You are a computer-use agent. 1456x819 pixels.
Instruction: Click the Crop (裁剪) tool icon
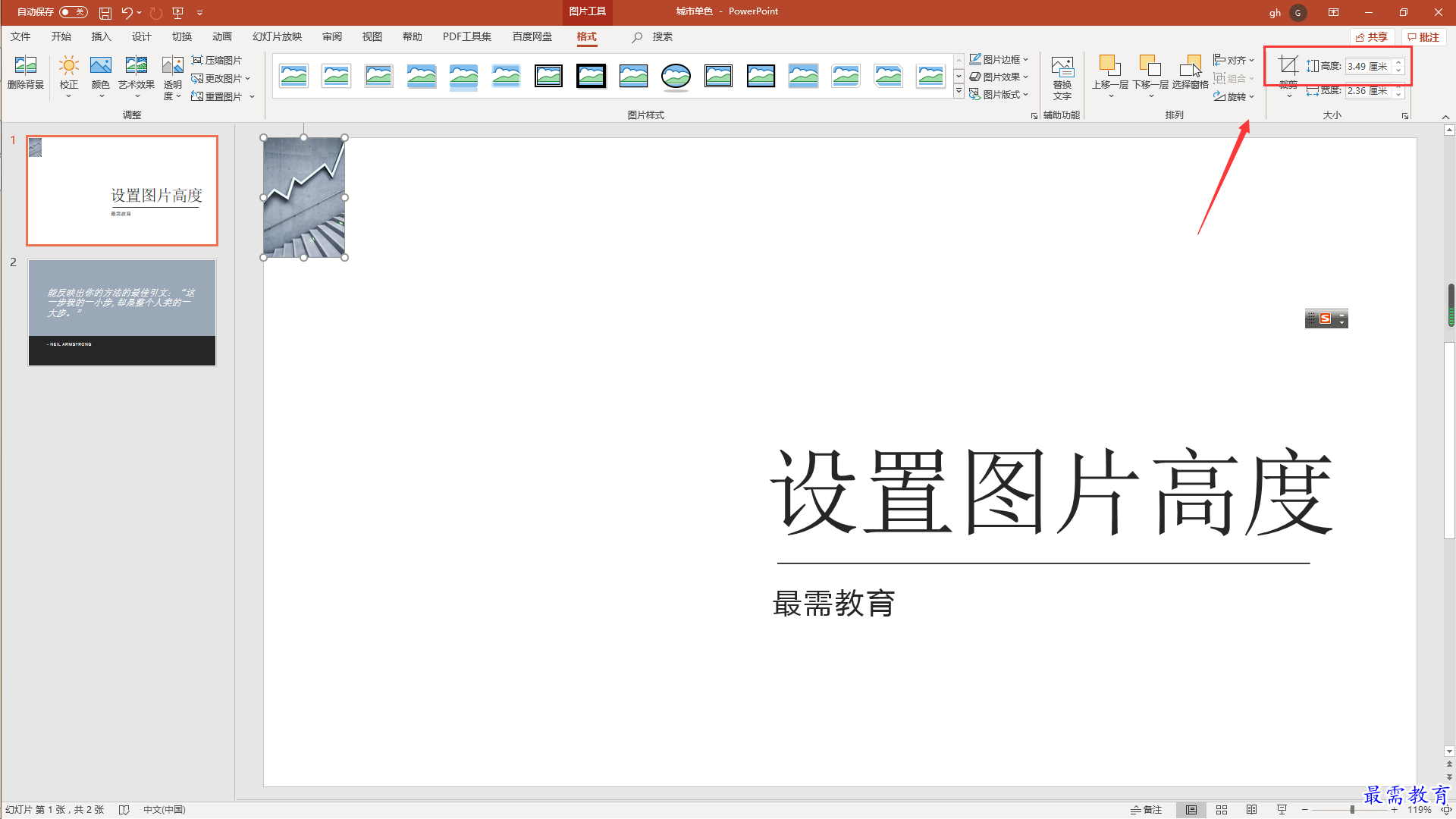(1288, 65)
